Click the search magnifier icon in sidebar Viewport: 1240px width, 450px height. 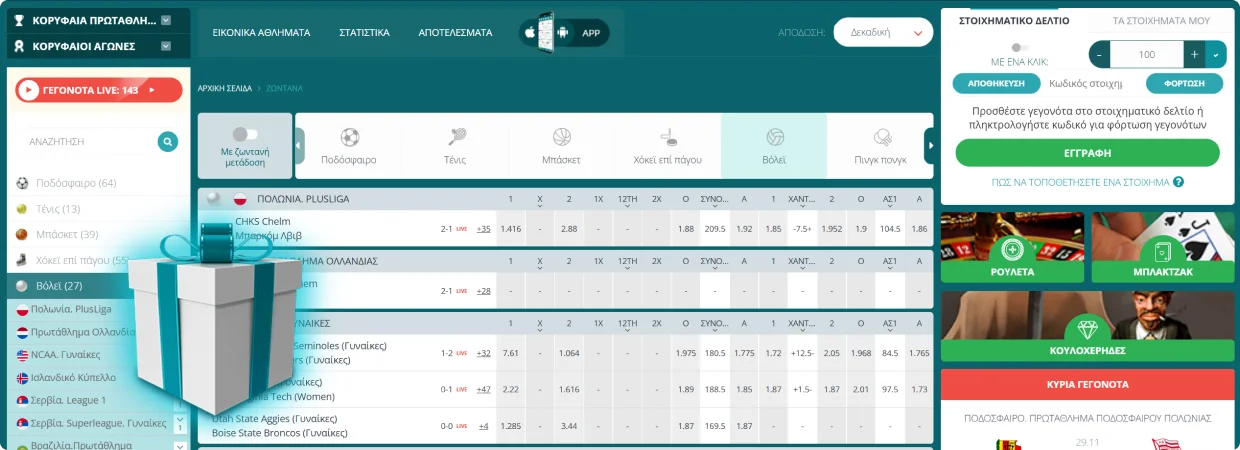click(168, 142)
